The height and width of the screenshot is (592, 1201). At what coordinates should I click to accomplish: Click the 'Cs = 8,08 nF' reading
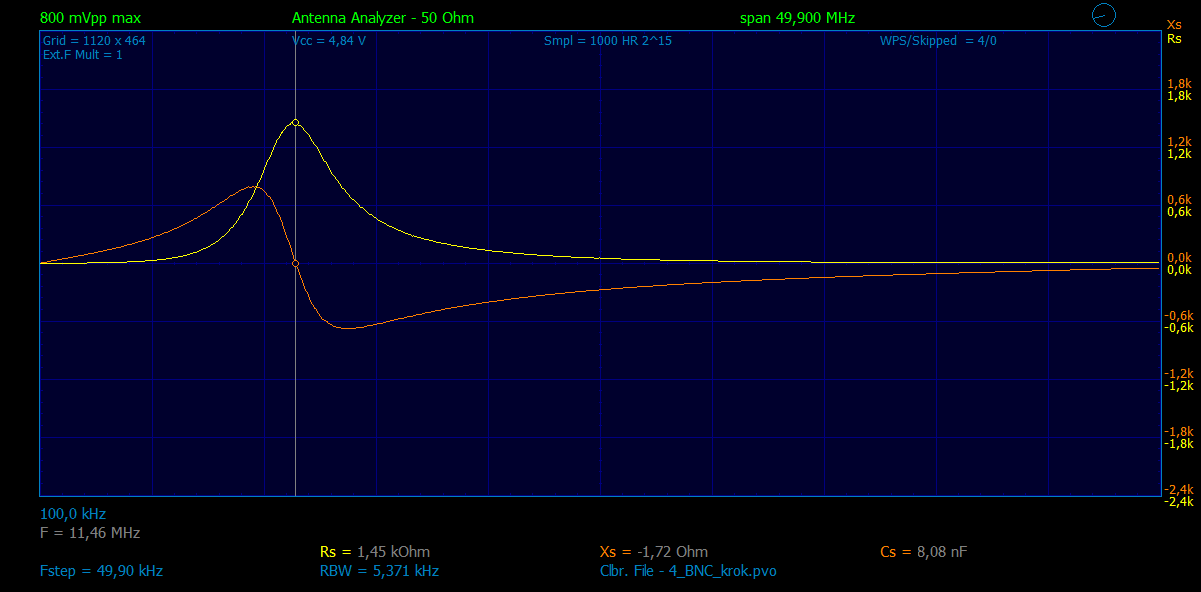point(923,552)
